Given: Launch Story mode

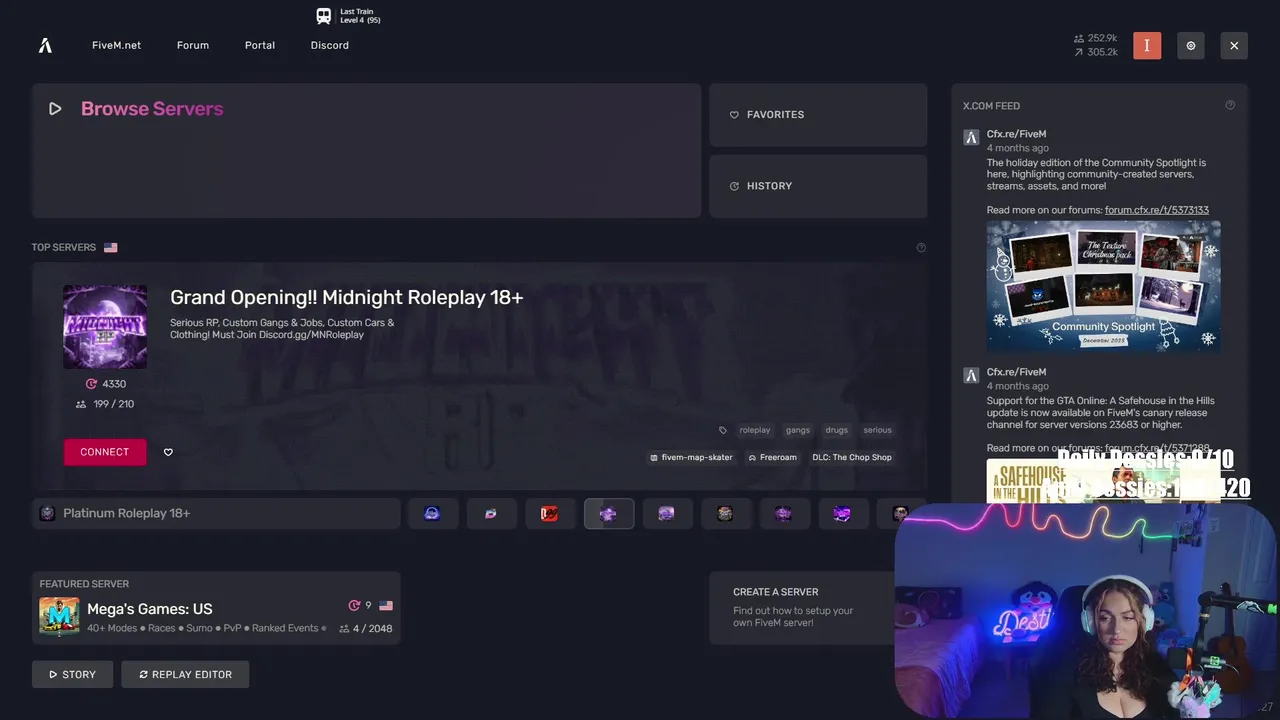Looking at the screenshot, I should click(x=73, y=674).
